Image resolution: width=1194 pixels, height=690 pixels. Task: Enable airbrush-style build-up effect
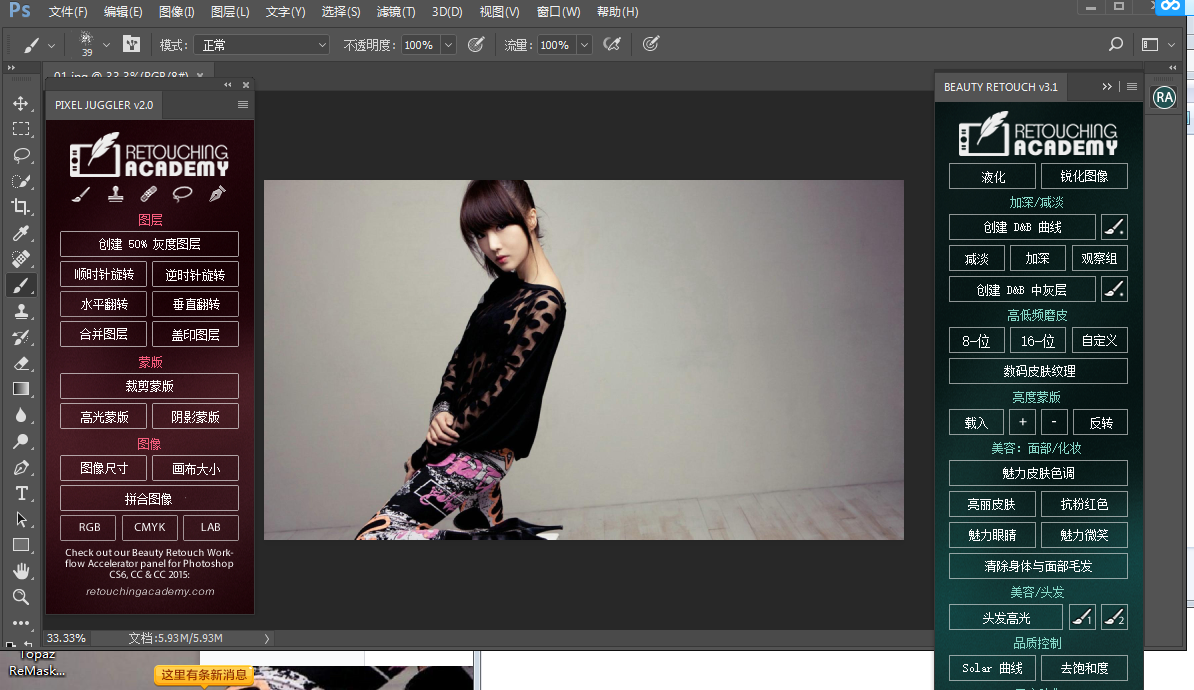[611, 44]
